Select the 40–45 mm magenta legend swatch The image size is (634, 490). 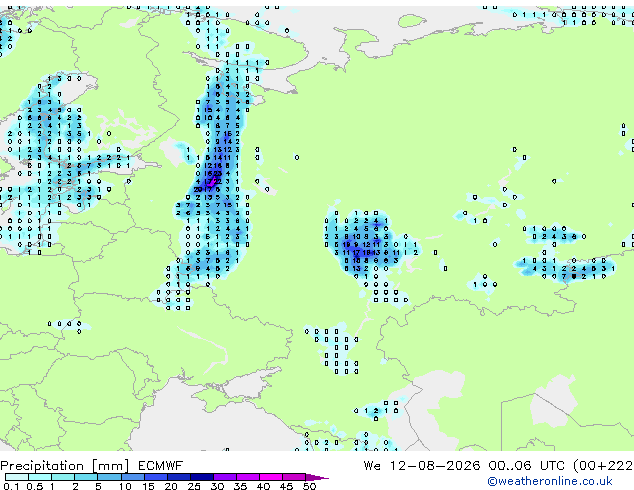[271, 477]
